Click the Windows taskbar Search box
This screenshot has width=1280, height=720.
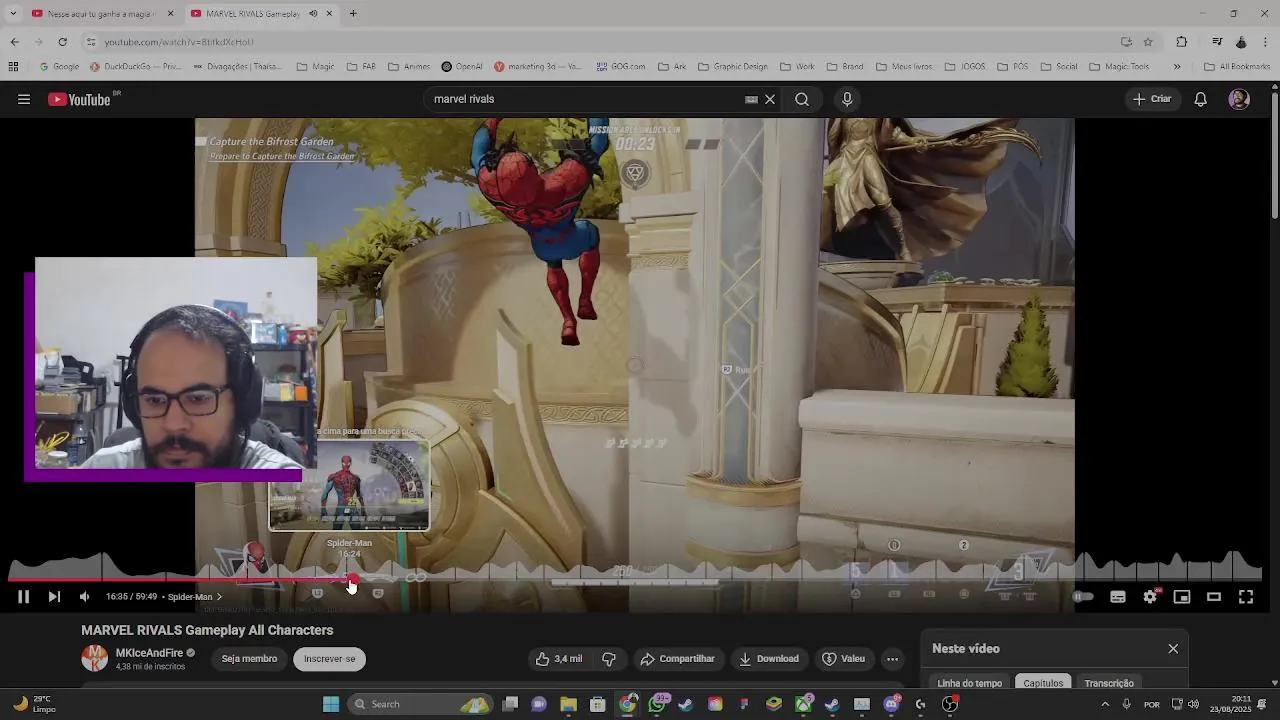[x=420, y=704]
